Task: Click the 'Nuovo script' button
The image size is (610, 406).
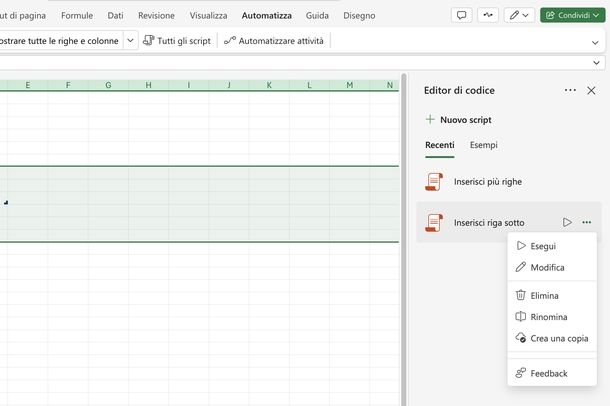Action: coord(458,119)
